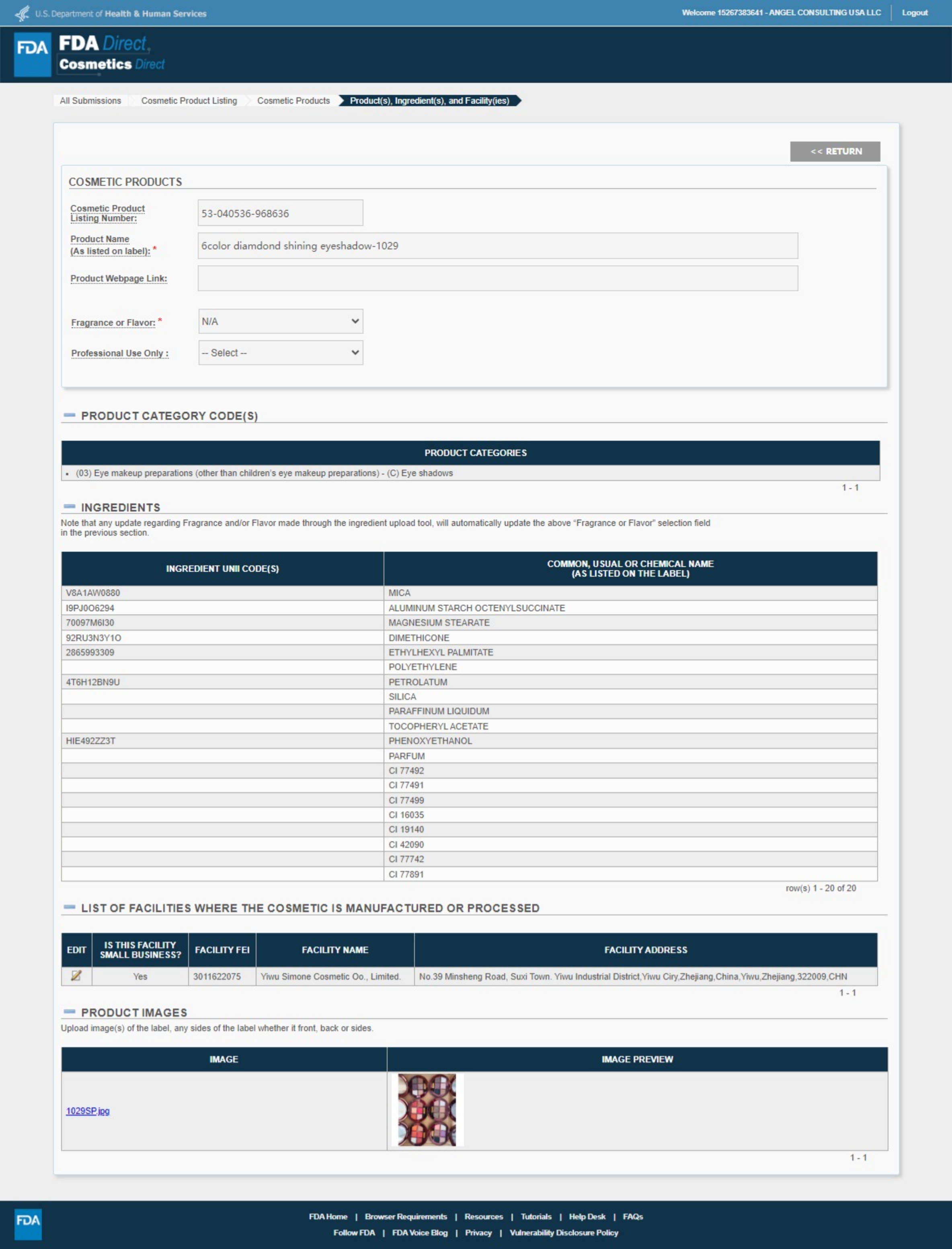Image resolution: width=952 pixels, height=1249 pixels.
Task: Open Cosmetic Products breadcrumb step
Action: [x=293, y=100]
